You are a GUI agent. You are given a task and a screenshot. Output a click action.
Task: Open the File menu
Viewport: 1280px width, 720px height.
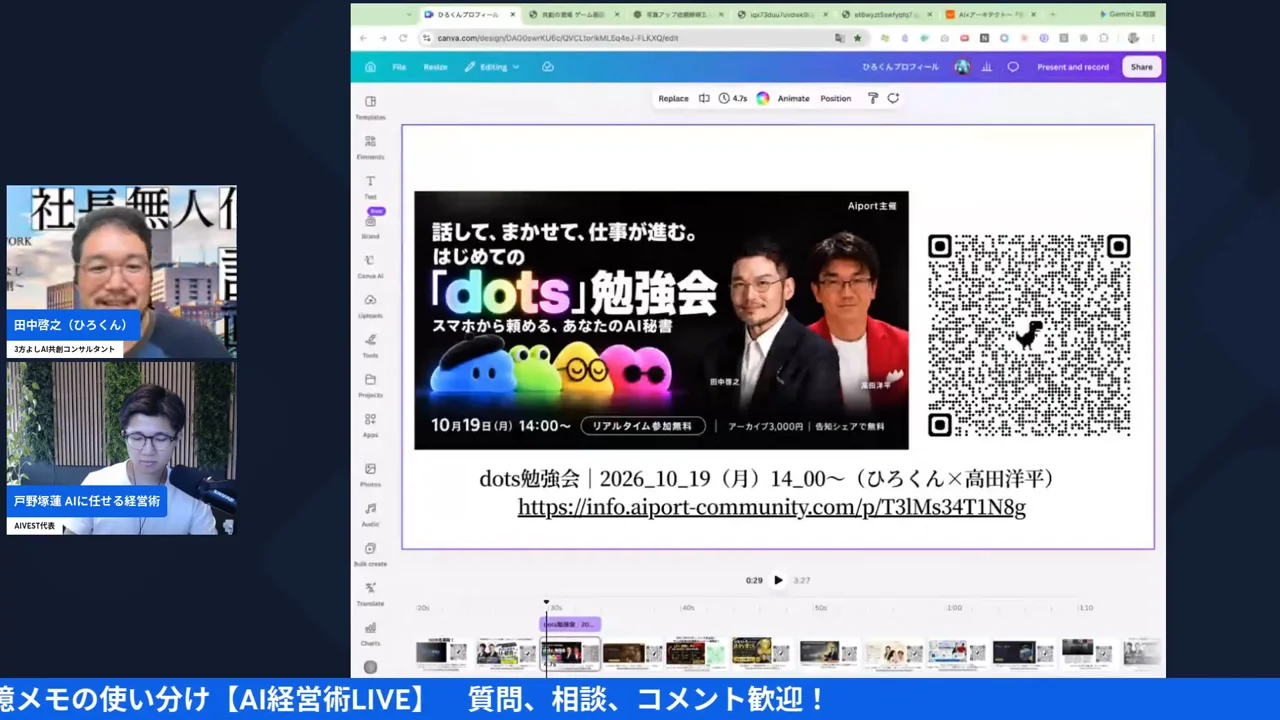(x=399, y=67)
